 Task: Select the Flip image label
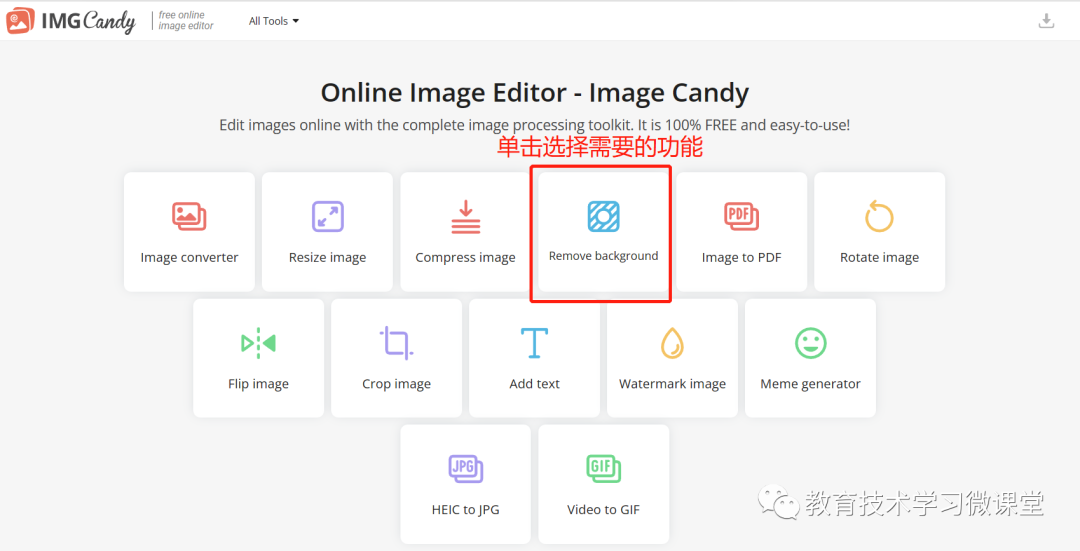click(258, 384)
